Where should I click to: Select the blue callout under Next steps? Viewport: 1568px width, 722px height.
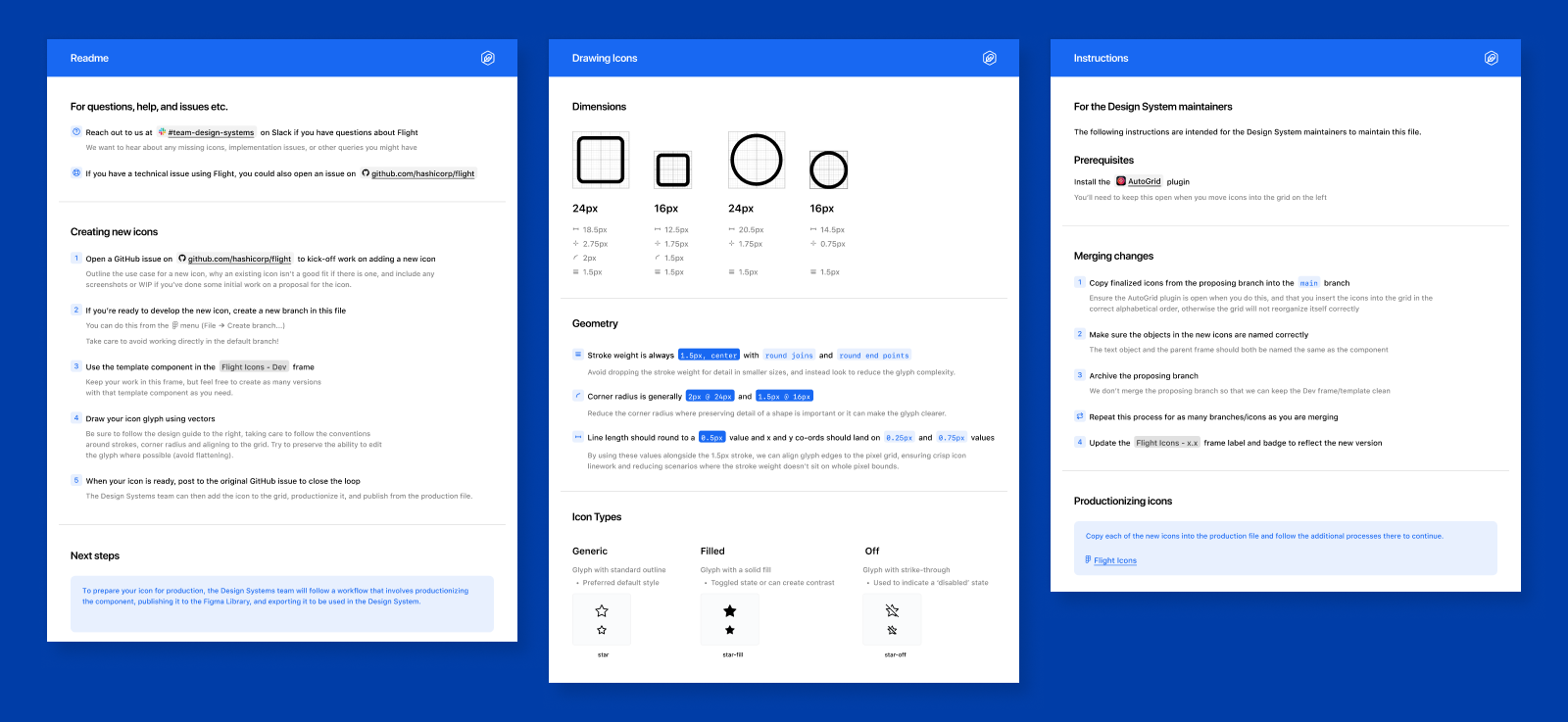pos(282,603)
